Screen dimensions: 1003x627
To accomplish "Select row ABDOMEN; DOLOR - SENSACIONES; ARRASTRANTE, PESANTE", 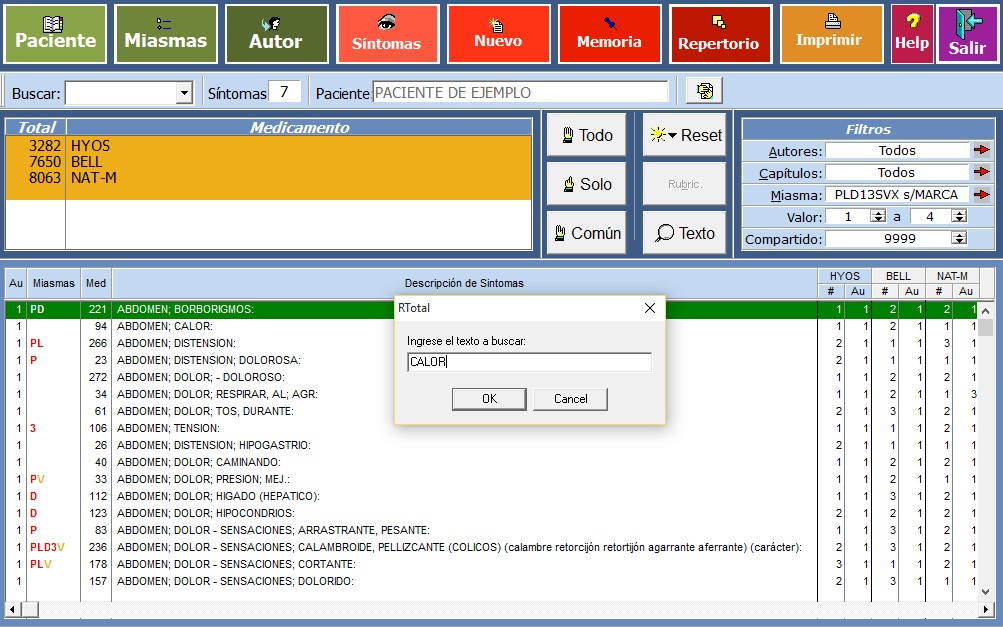I will click(491, 530).
